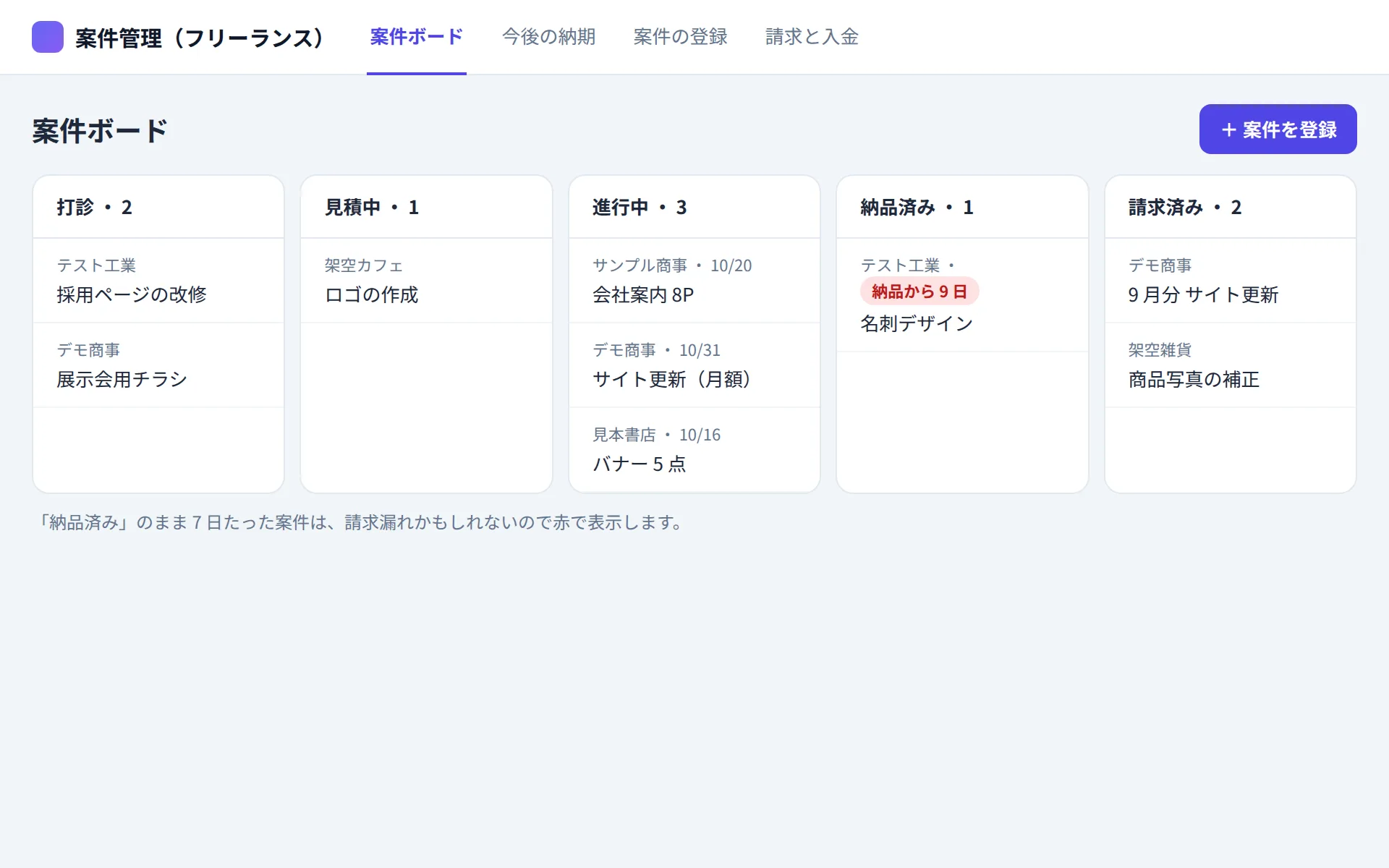This screenshot has width=1389, height=868.
Task: Click the purple app logo icon
Action: 48,37
